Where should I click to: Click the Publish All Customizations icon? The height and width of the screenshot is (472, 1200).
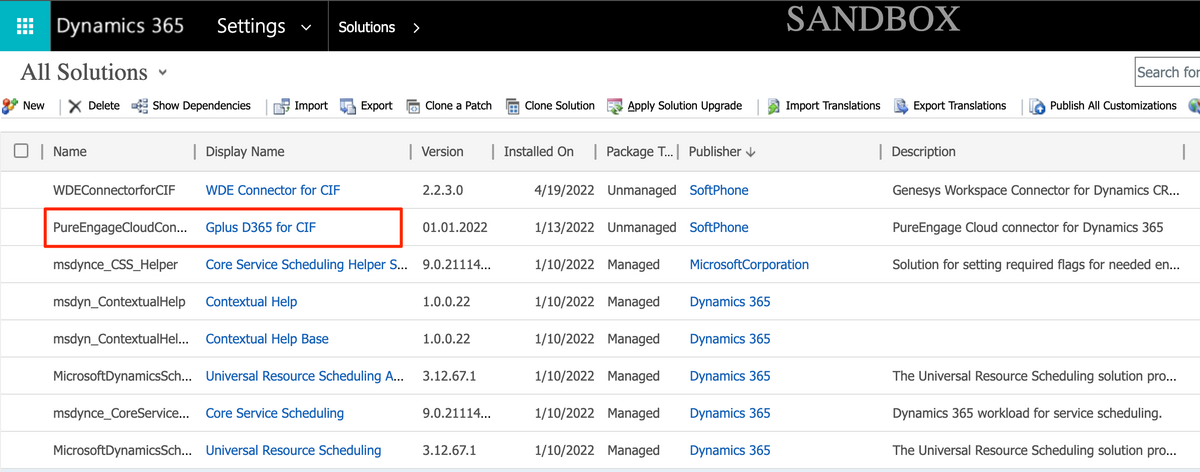click(1037, 106)
